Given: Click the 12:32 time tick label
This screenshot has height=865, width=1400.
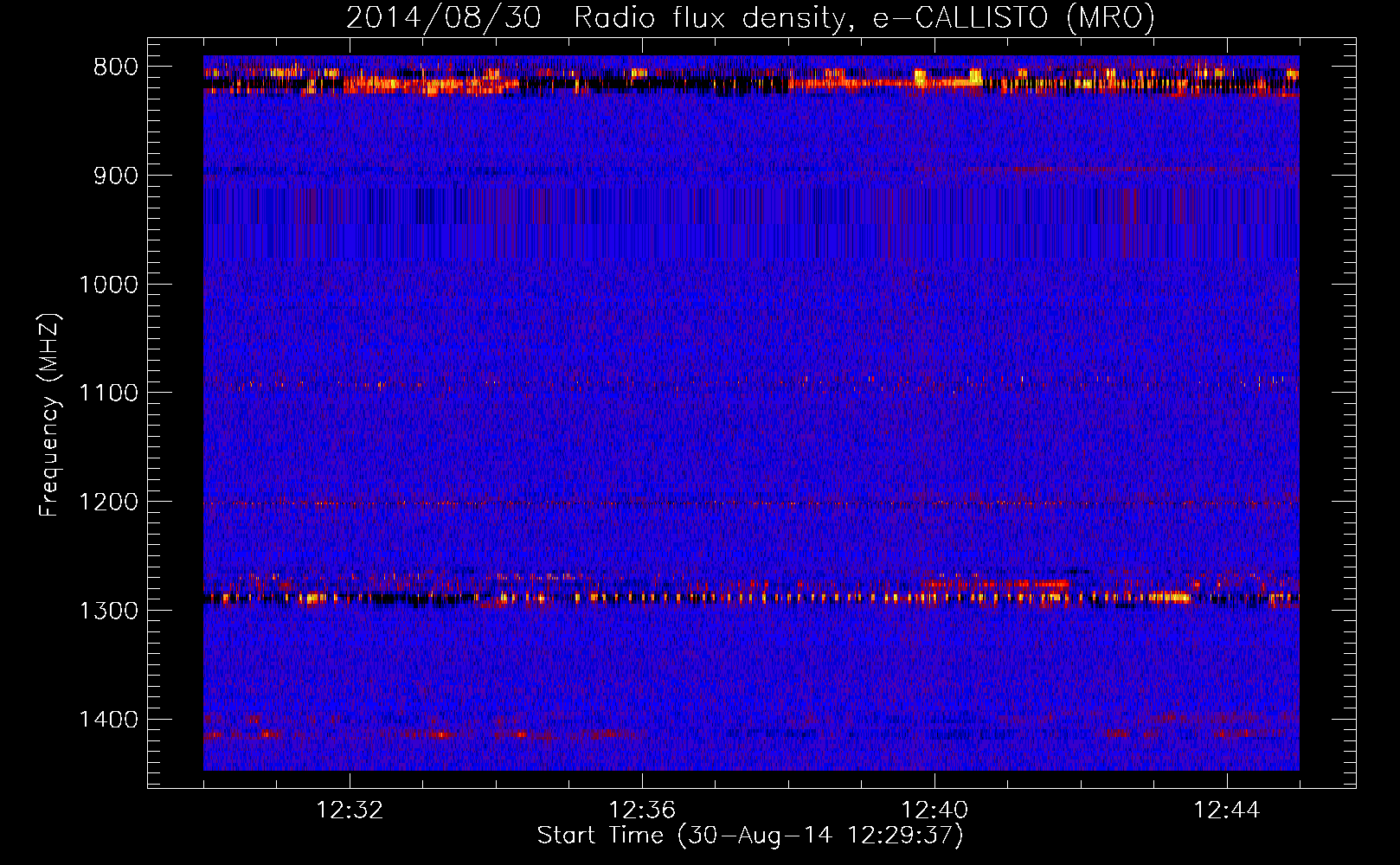Looking at the screenshot, I should [x=350, y=811].
